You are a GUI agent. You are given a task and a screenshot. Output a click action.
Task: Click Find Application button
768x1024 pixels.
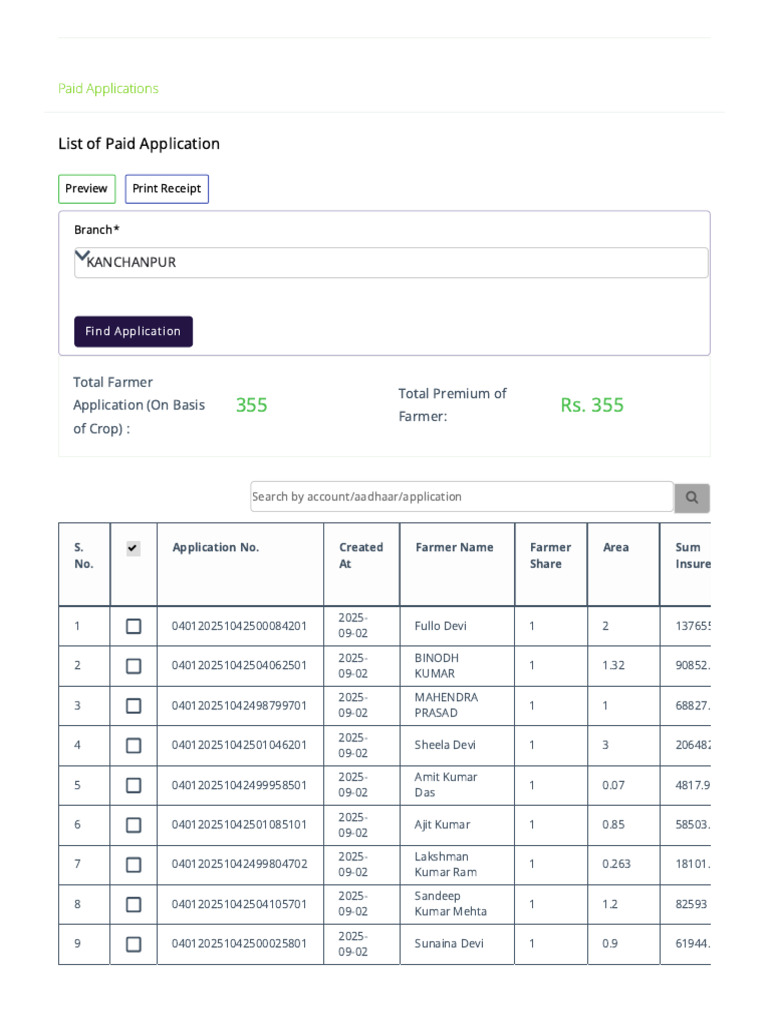click(133, 332)
